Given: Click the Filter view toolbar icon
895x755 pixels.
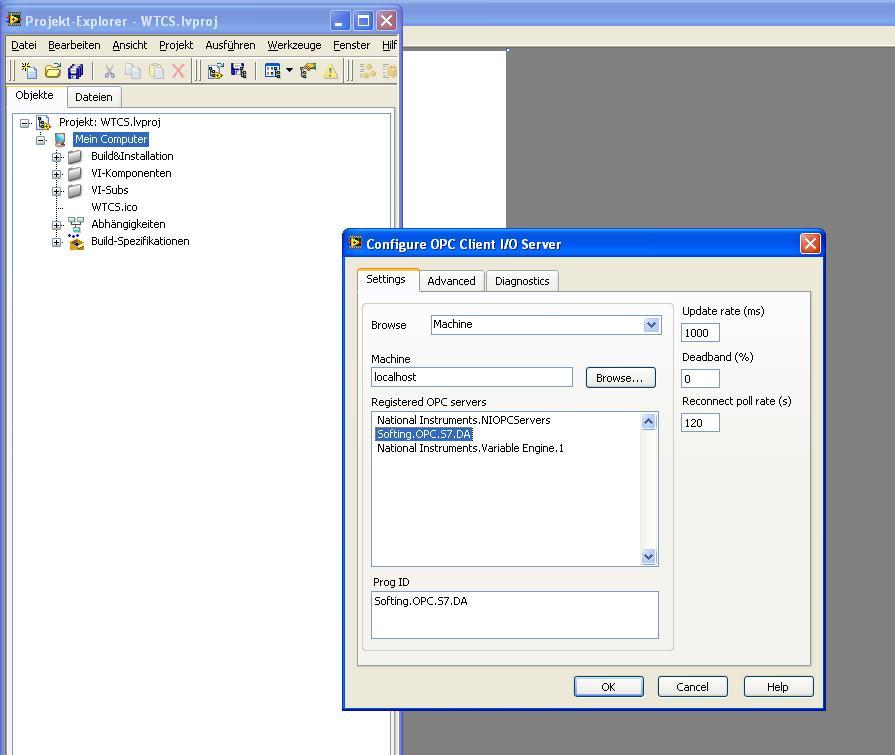Looking at the screenshot, I should pyautogui.click(x=272, y=71).
